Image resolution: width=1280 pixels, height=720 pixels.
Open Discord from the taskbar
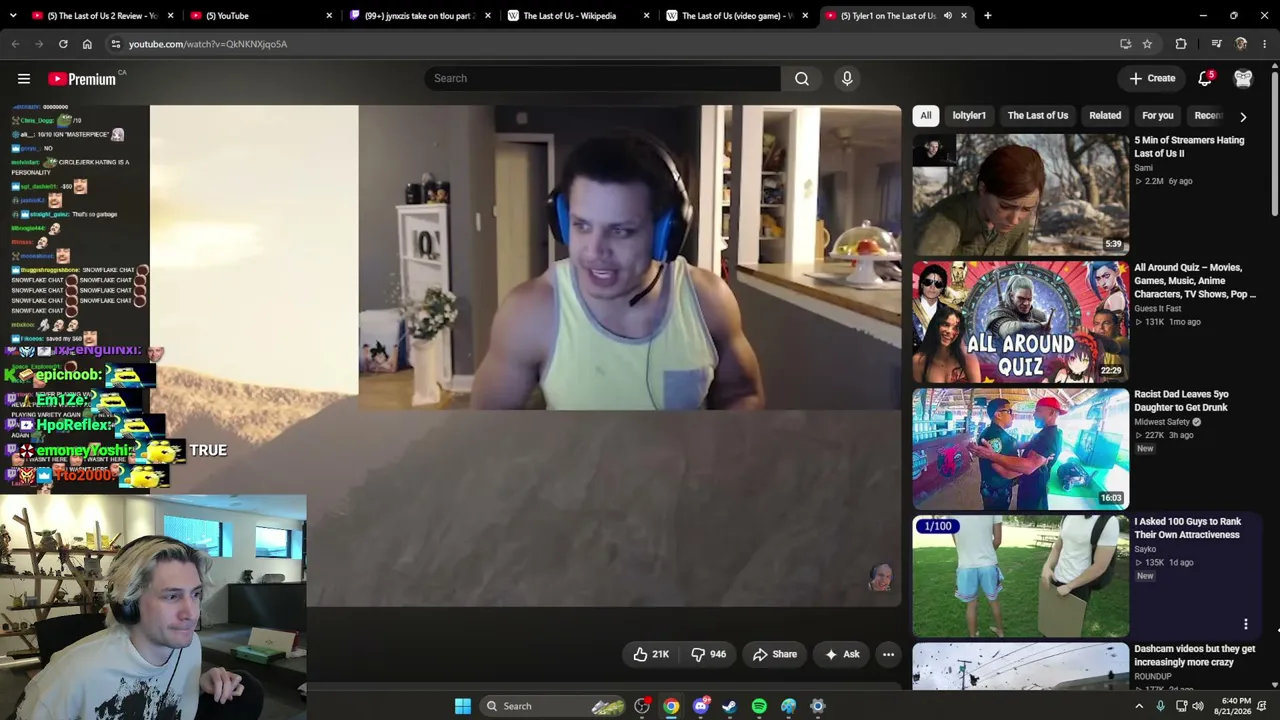701,706
